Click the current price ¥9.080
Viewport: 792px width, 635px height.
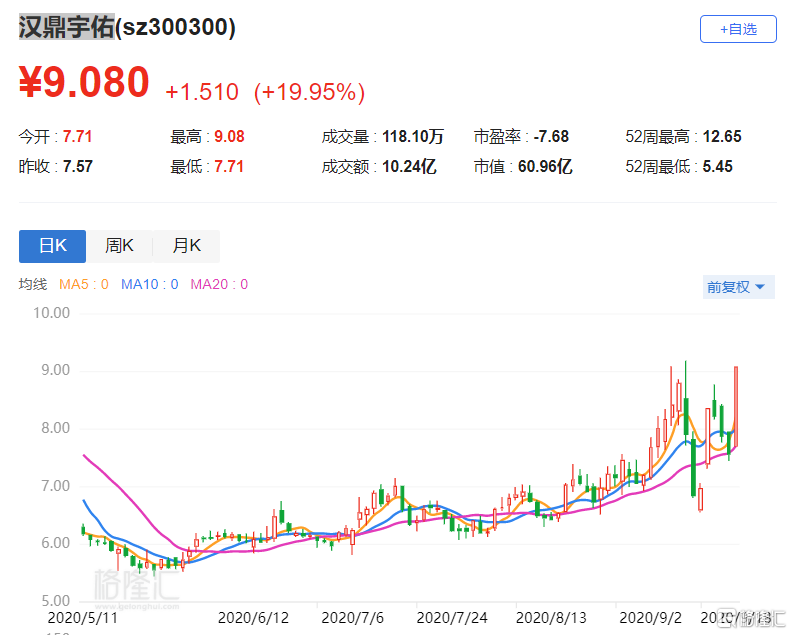click(84, 82)
